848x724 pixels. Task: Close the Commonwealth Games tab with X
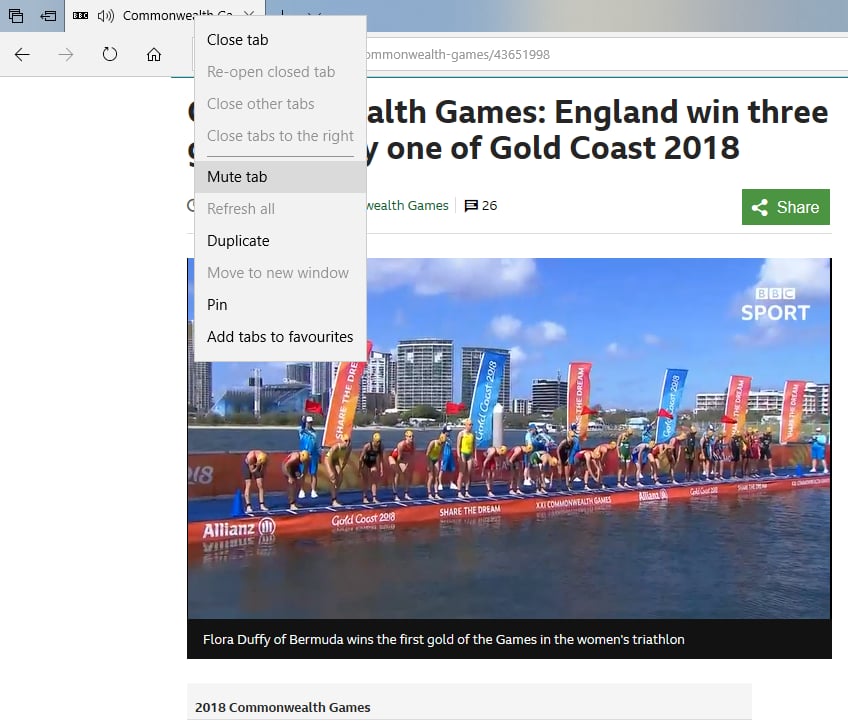pos(249,15)
